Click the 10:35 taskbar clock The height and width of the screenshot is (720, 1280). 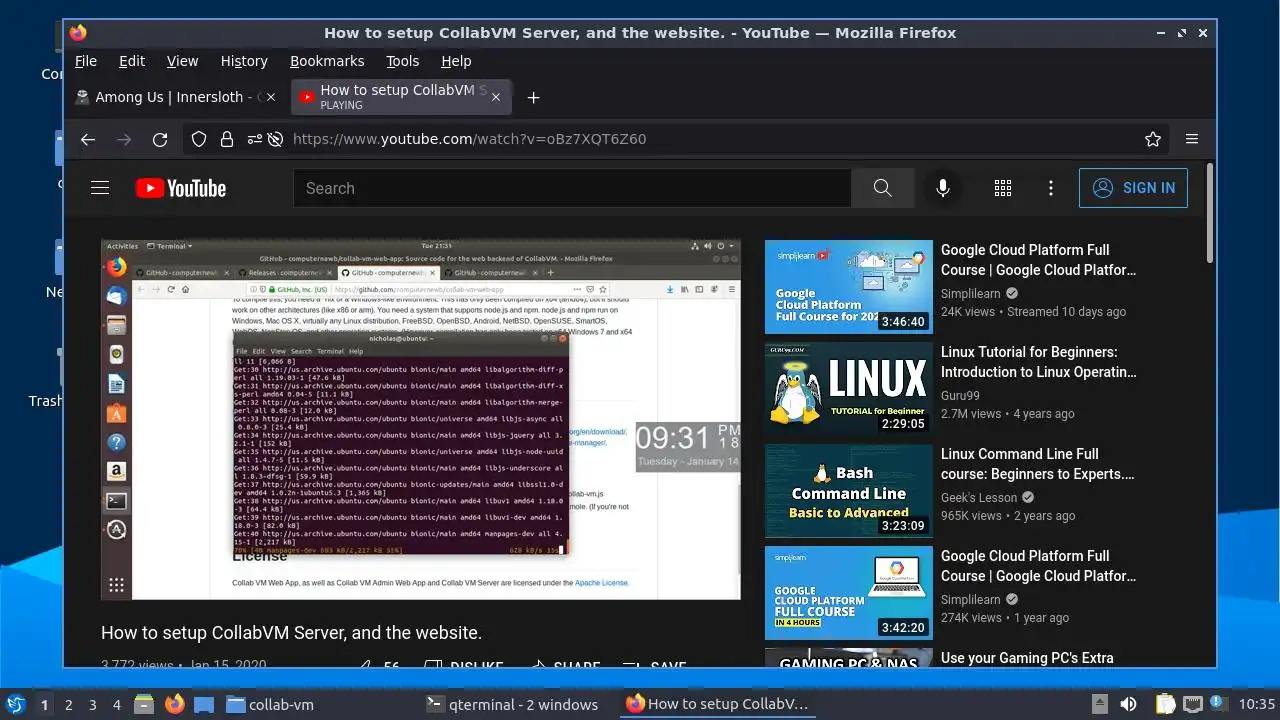point(1258,704)
